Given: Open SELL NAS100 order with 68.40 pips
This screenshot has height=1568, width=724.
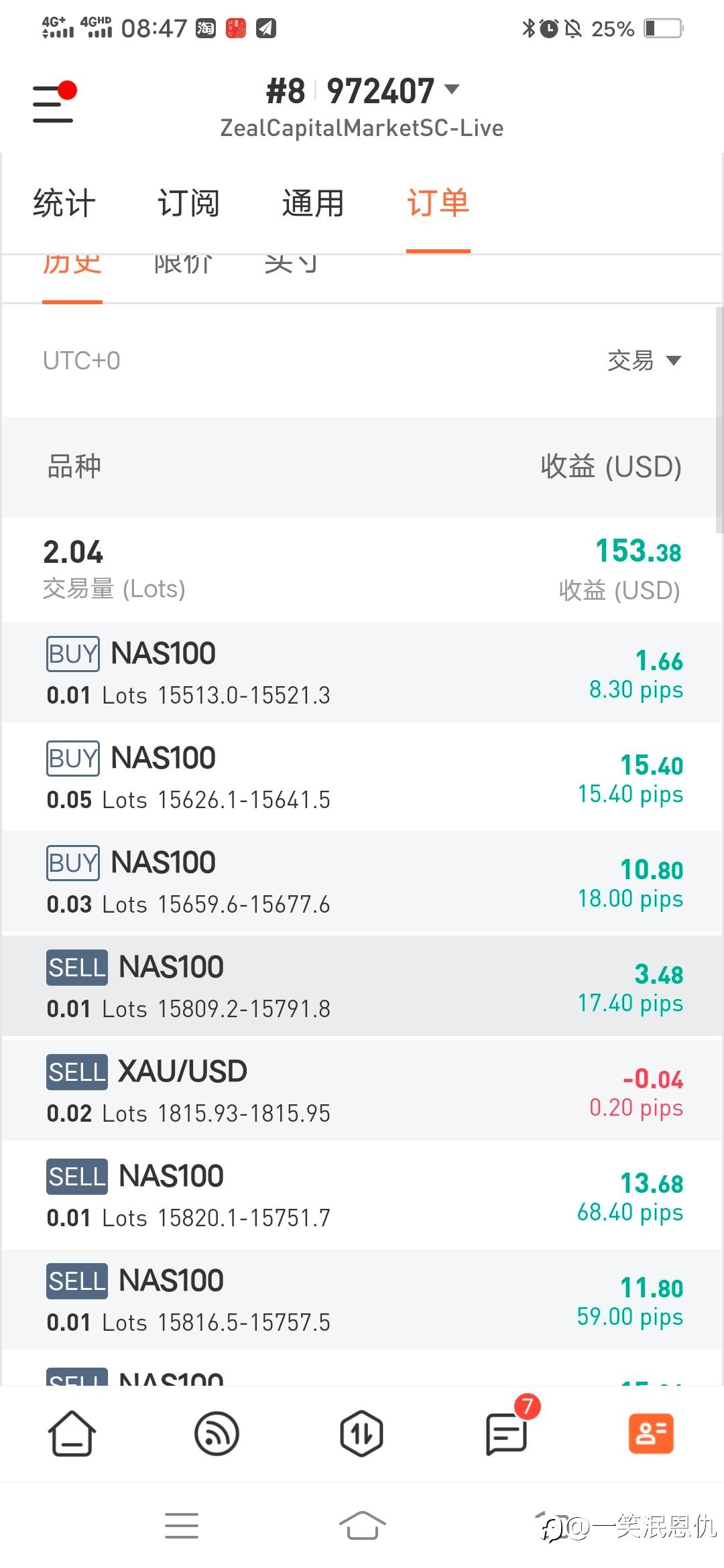Looking at the screenshot, I should click(362, 1195).
